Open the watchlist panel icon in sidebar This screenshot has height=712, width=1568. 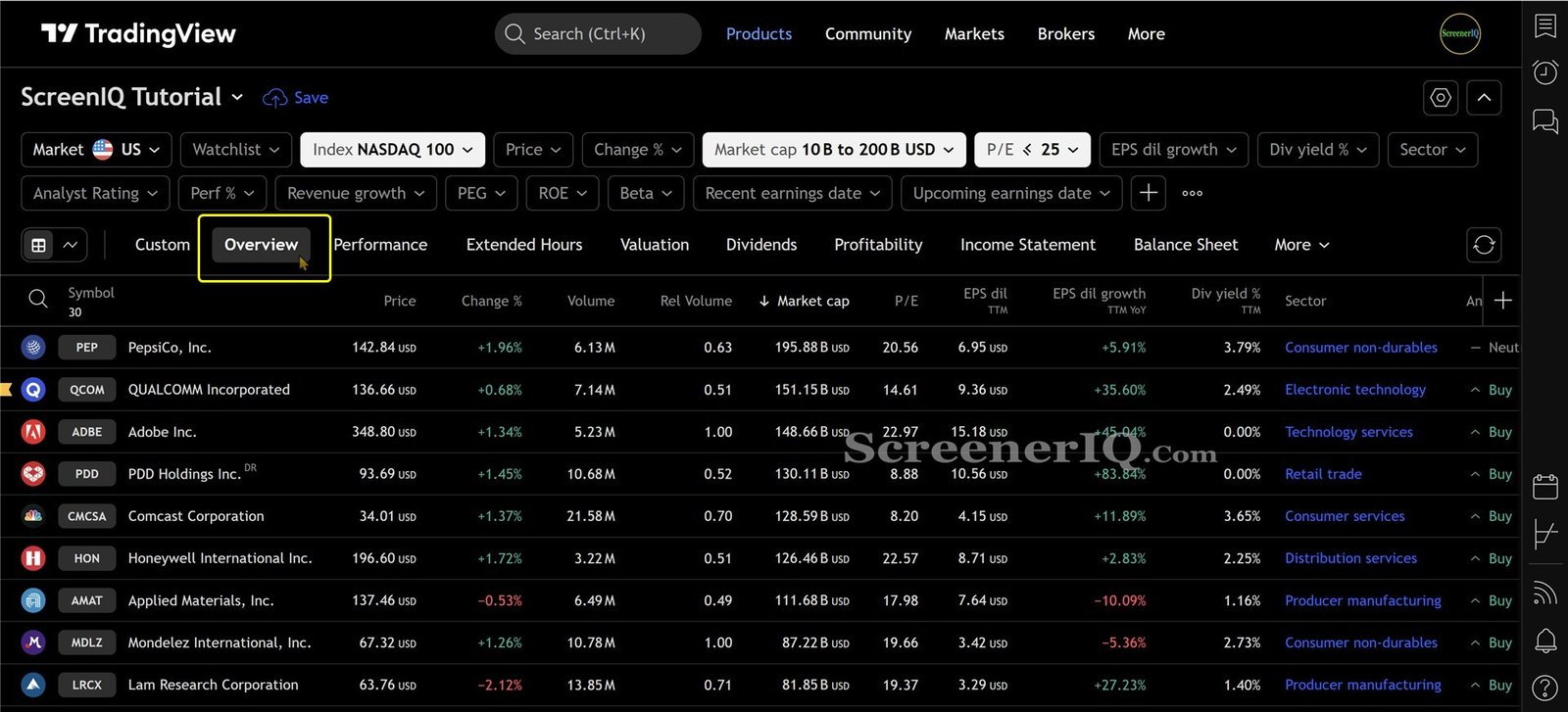[1545, 25]
